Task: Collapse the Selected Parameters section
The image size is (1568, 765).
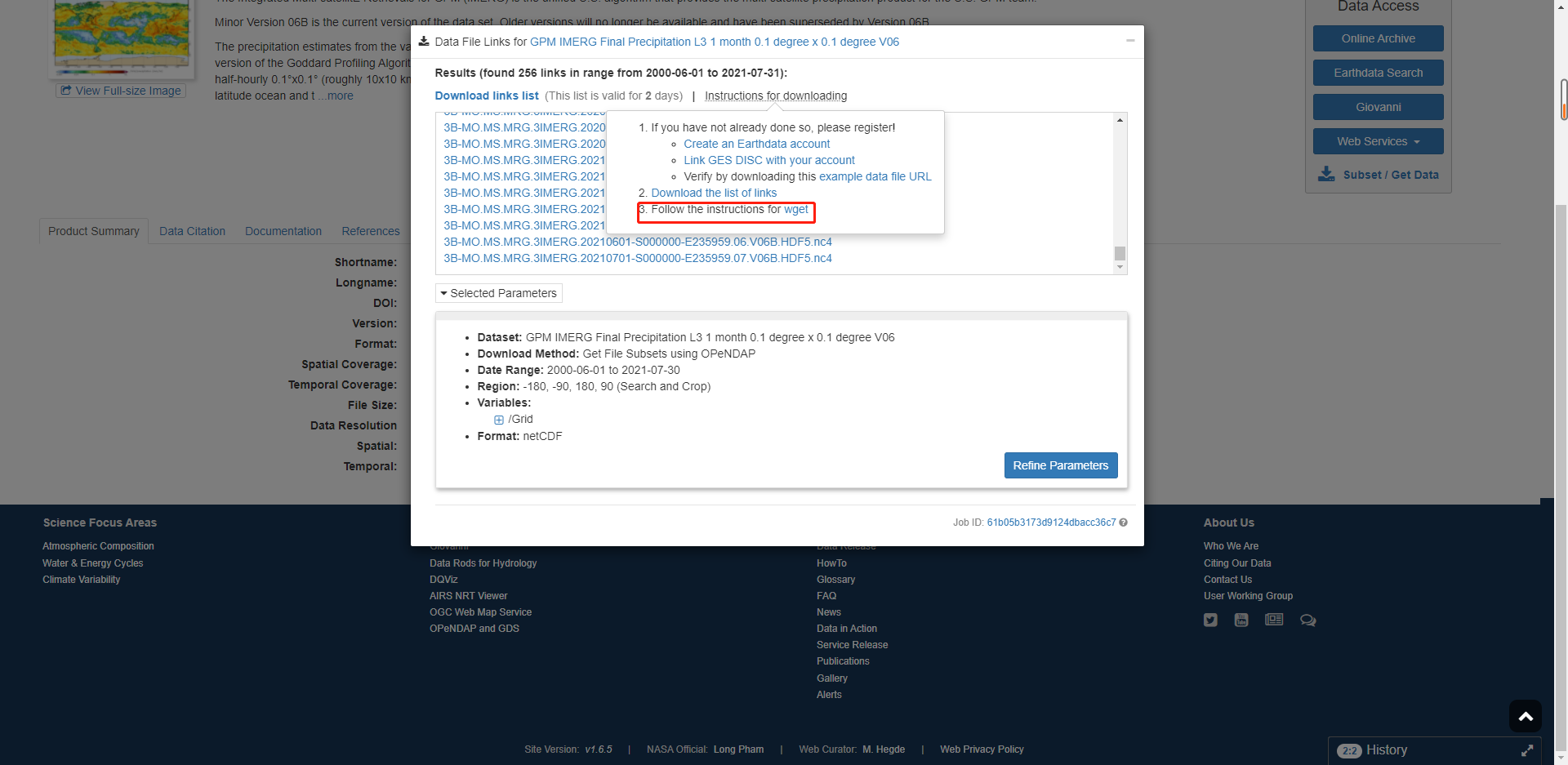Action: (499, 293)
